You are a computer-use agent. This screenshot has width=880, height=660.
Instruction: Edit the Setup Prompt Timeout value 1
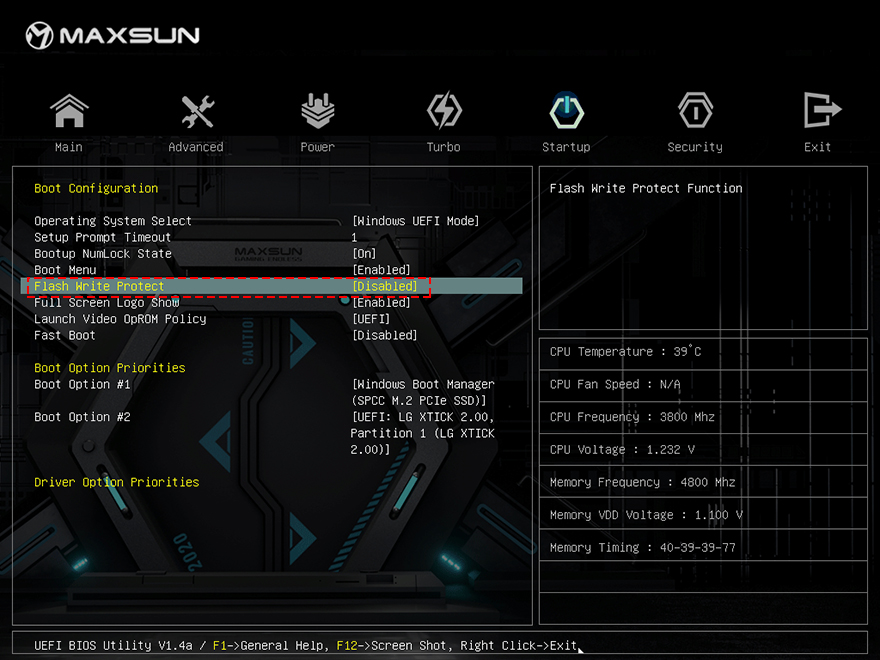[x=354, y=237]
